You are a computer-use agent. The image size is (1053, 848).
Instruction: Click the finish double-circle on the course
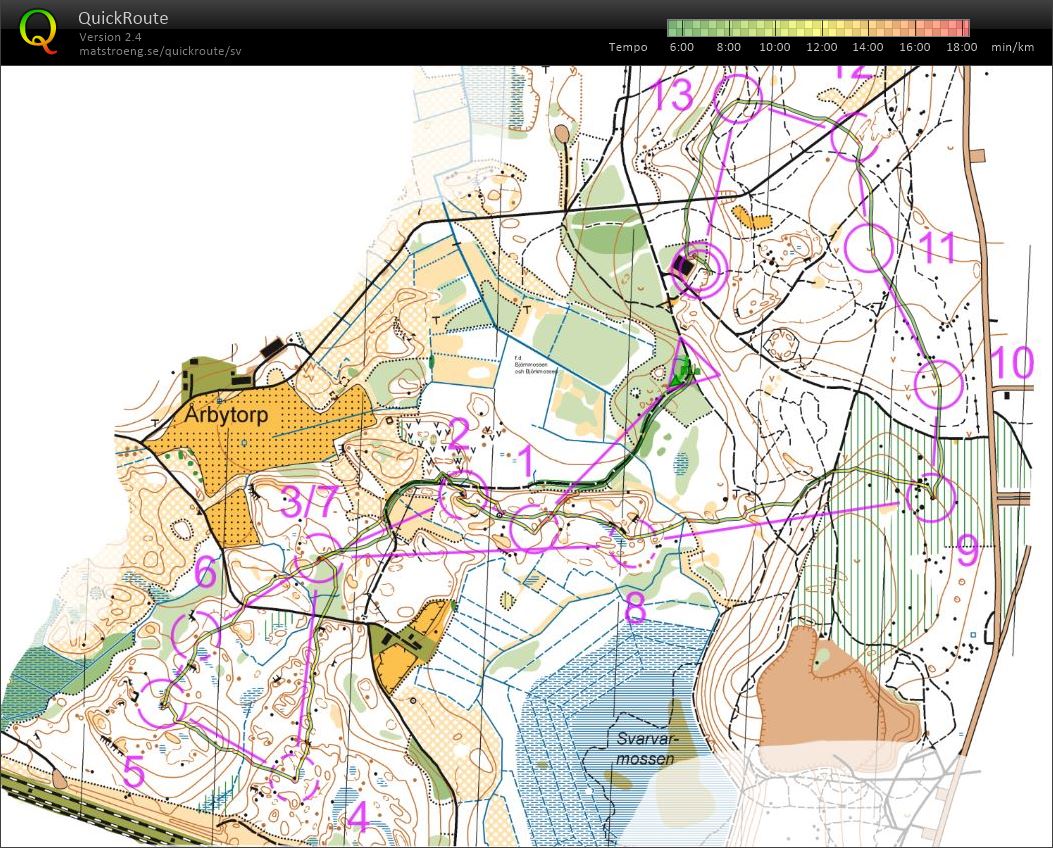pyautogui.click(x=700, y=270)
